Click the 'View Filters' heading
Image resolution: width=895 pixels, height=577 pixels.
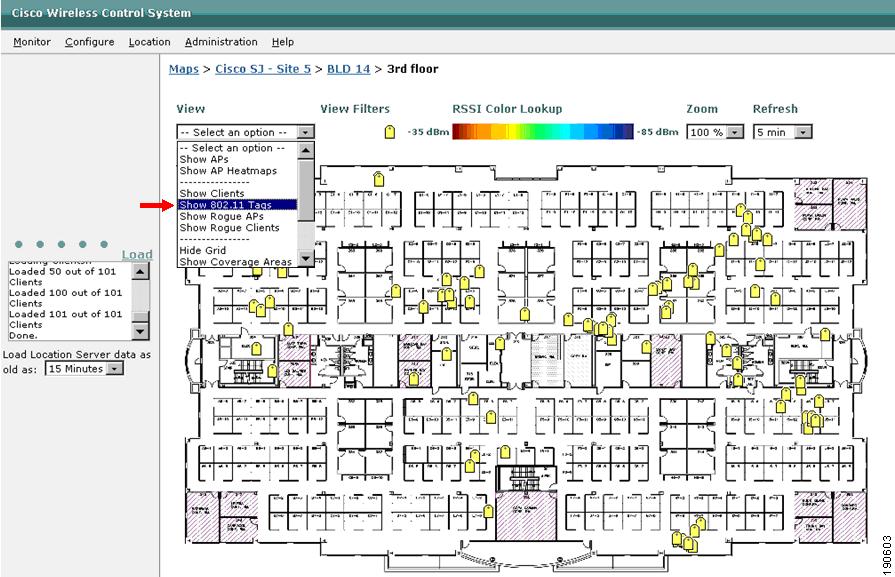coord(355,108)
